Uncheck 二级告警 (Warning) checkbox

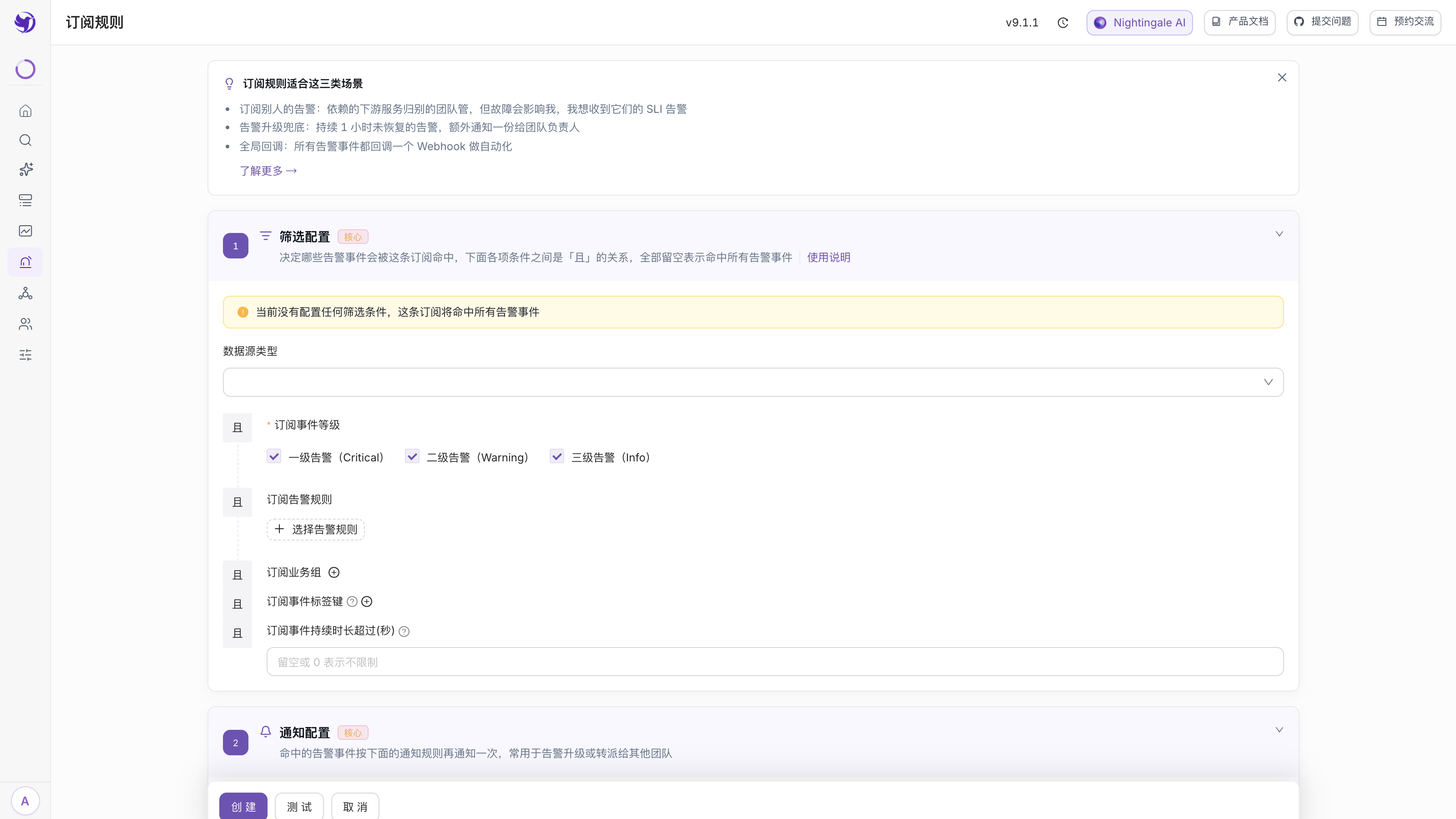point(412,457)
